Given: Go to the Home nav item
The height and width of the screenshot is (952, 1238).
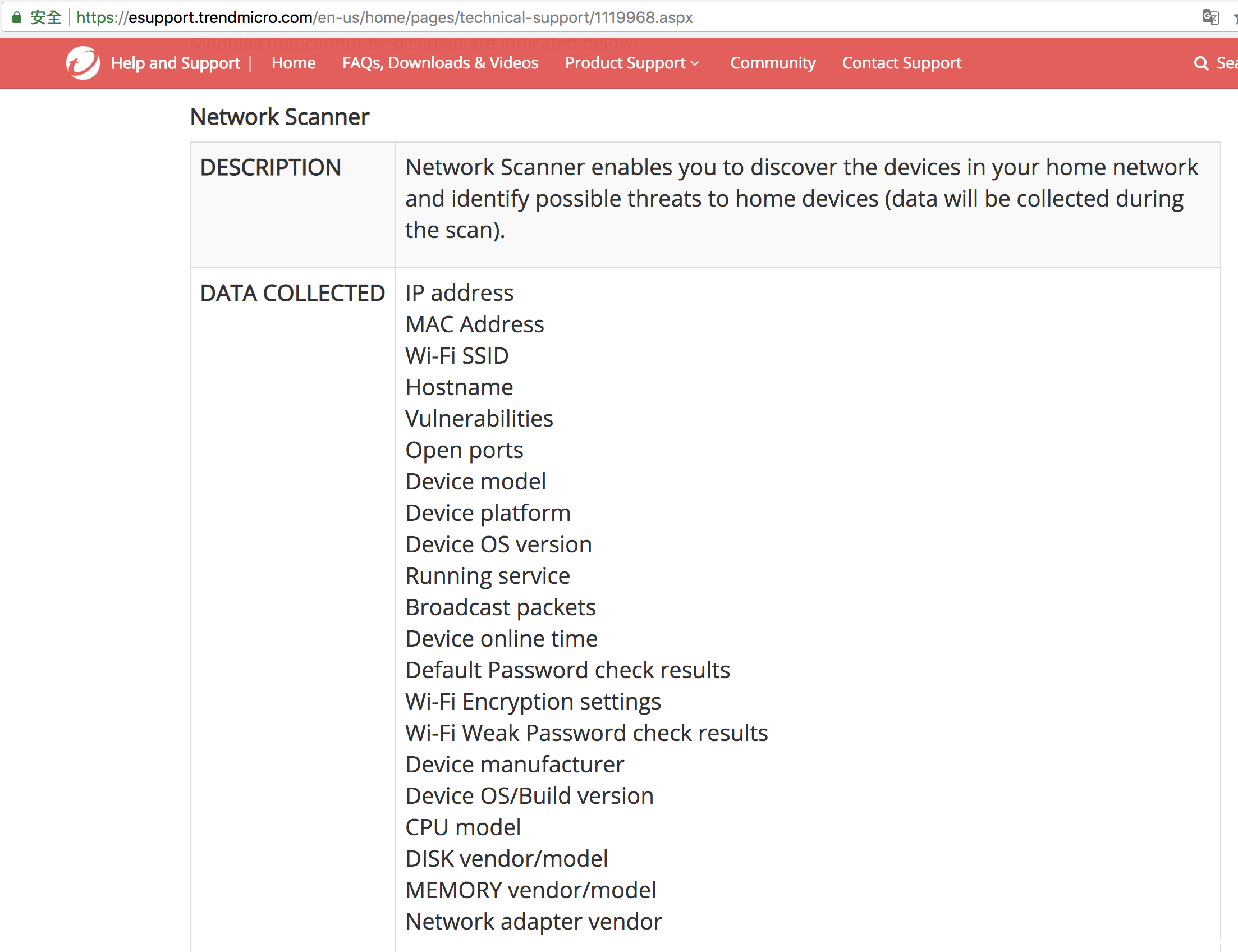Looking at the screenshot, I should pyautogui.click(x=293, y=63).
